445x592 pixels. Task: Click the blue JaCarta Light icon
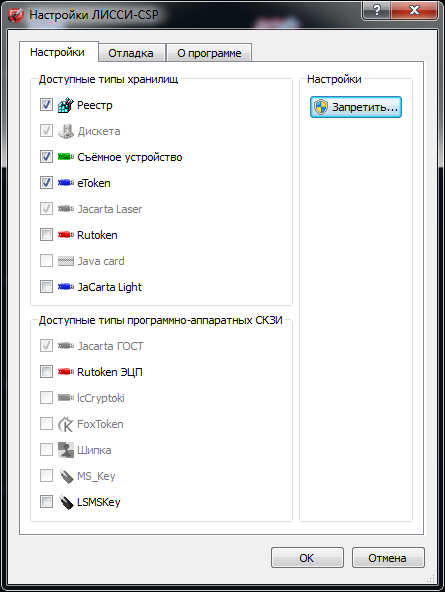coord(66,287)
